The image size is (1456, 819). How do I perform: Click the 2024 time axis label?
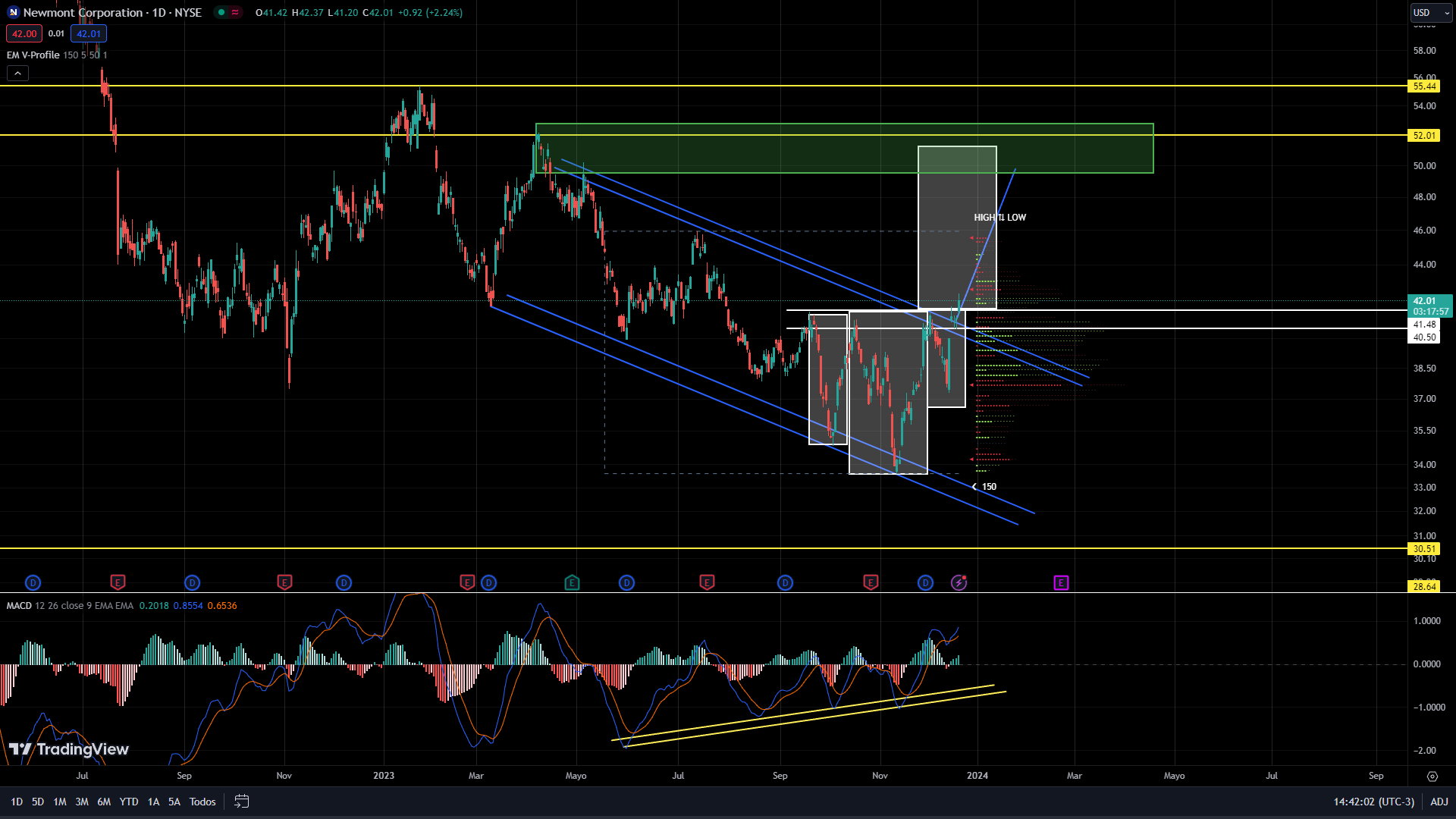(977, 776)
